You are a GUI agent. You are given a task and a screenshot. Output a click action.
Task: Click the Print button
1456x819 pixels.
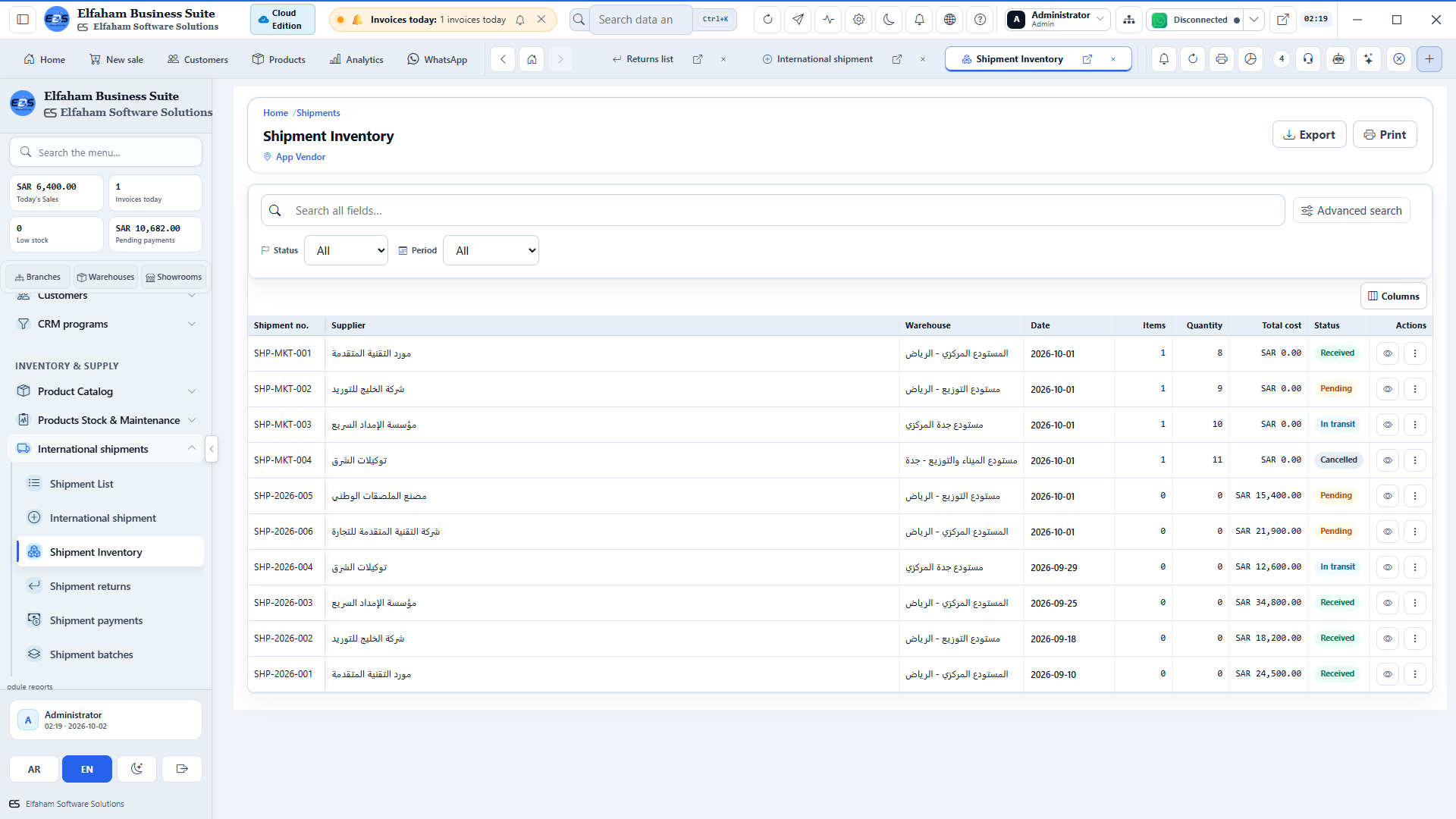coord(1385,134)
